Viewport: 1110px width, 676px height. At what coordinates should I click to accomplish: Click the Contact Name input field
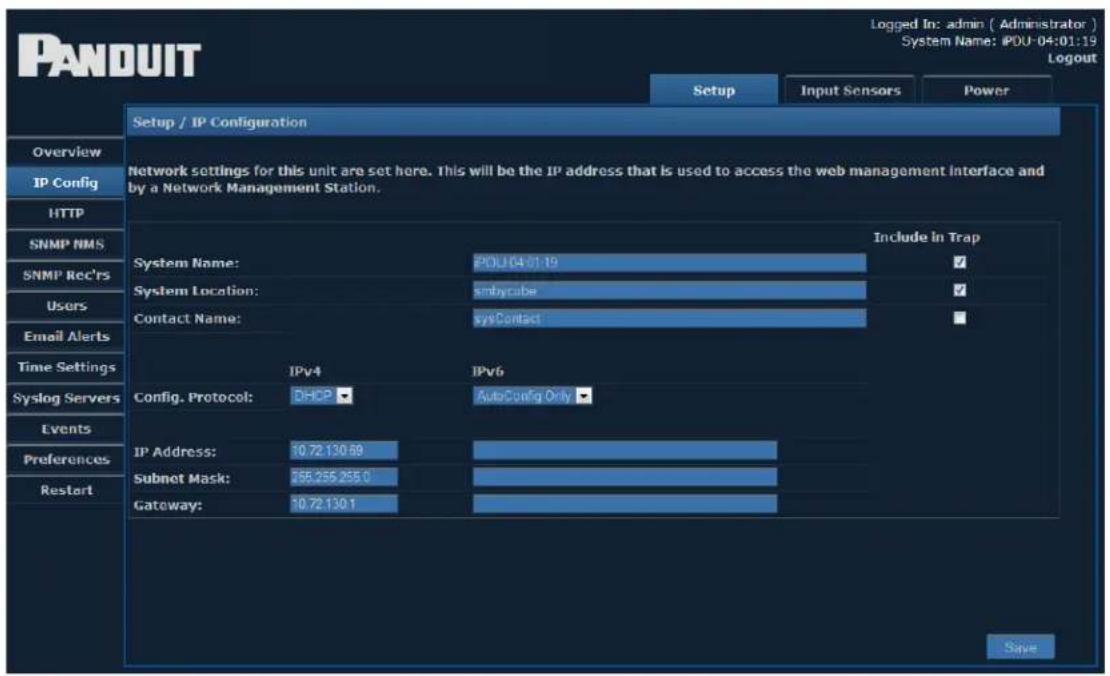pos(669,318)
